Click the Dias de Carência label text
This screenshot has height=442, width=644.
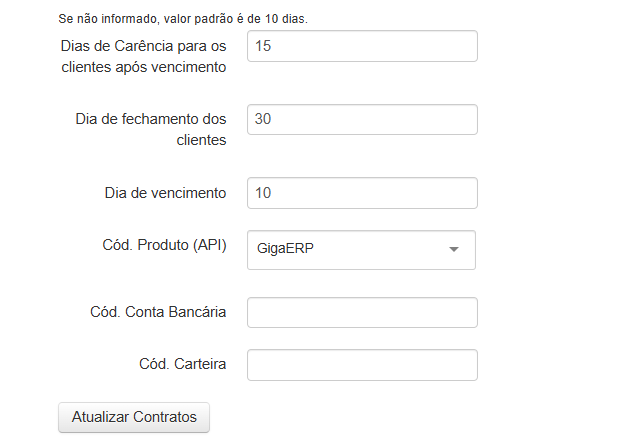pyautogui.click(x=143, y=46)
